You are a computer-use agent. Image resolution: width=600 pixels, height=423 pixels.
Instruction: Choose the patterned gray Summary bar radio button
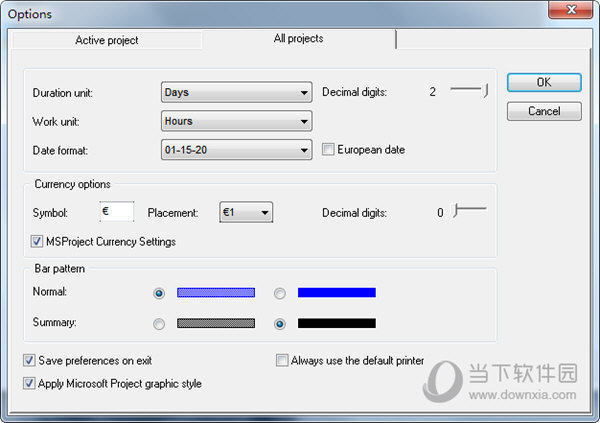tap(159, 324)
